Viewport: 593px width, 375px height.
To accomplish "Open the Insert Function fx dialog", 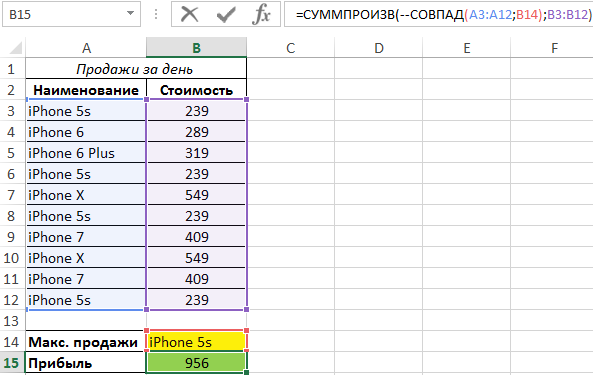I will tap(262, 15).
